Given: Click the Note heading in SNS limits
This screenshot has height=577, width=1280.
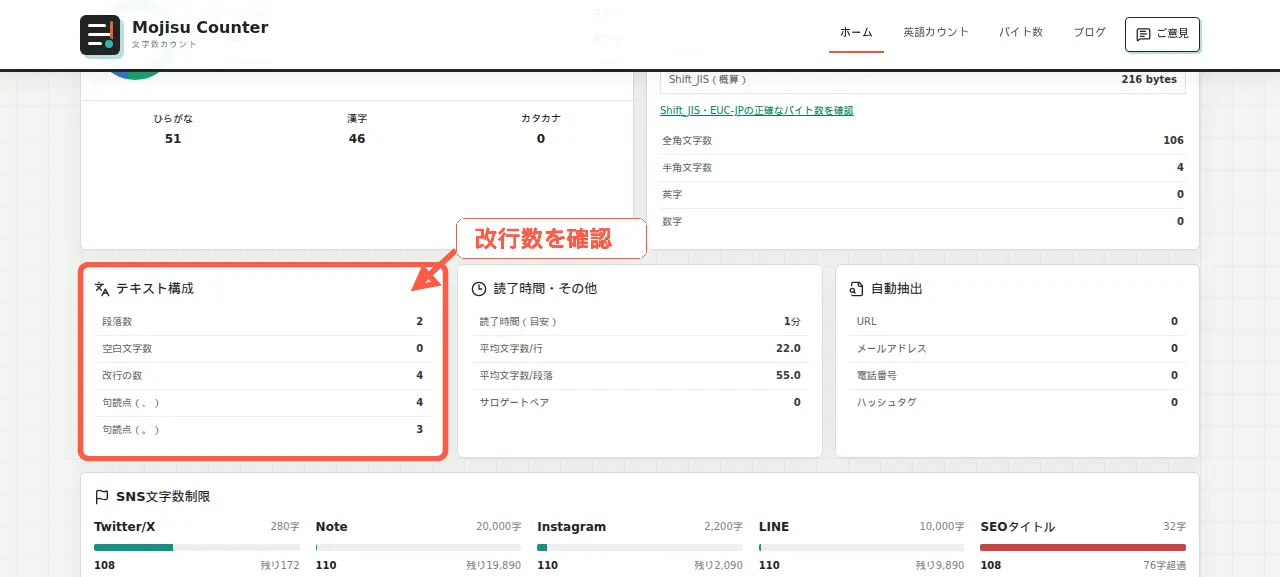Looking at the screenshot, I should coord(332,526).
